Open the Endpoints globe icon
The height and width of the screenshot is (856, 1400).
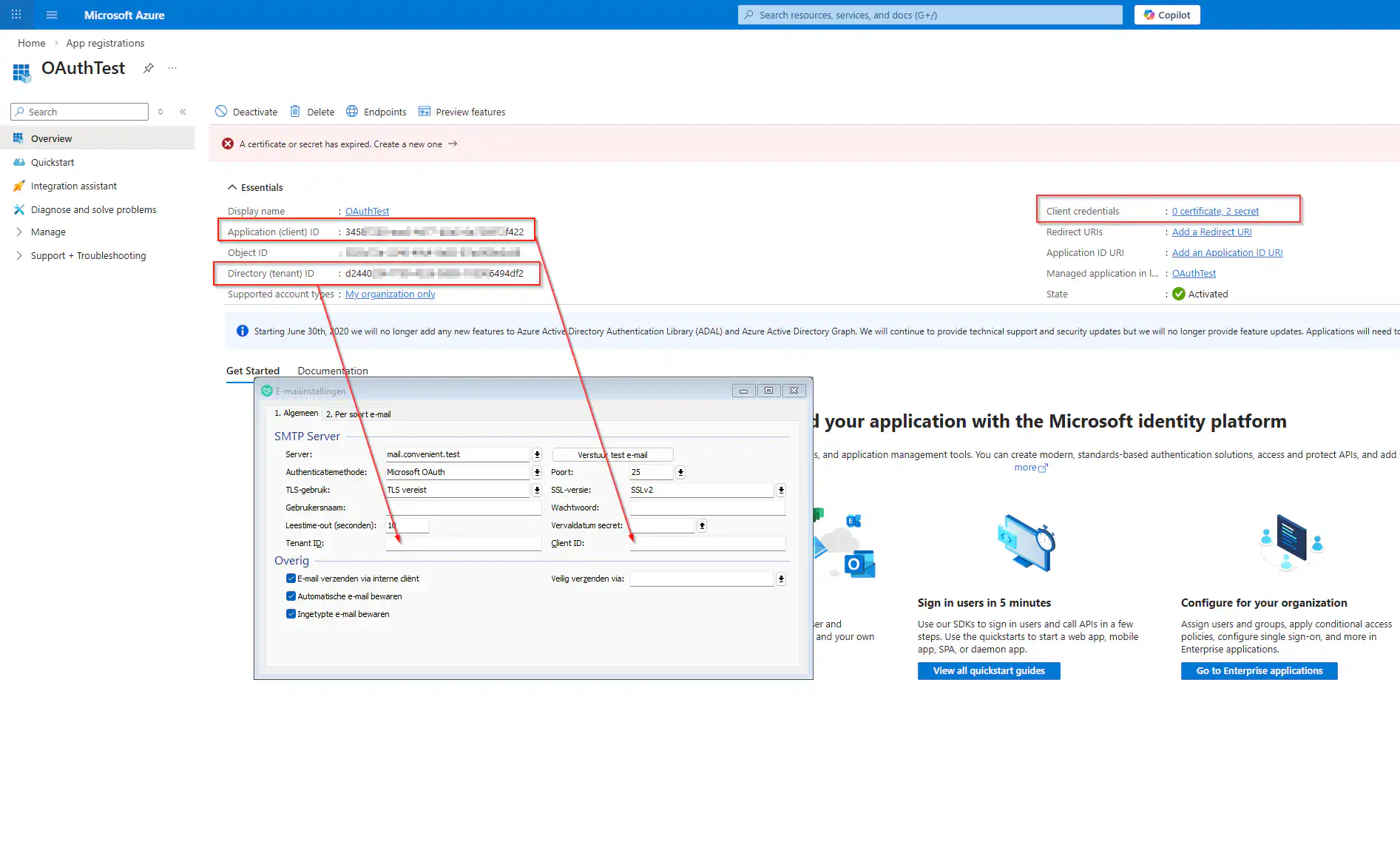pyautogui.click(x=352, y=112)
